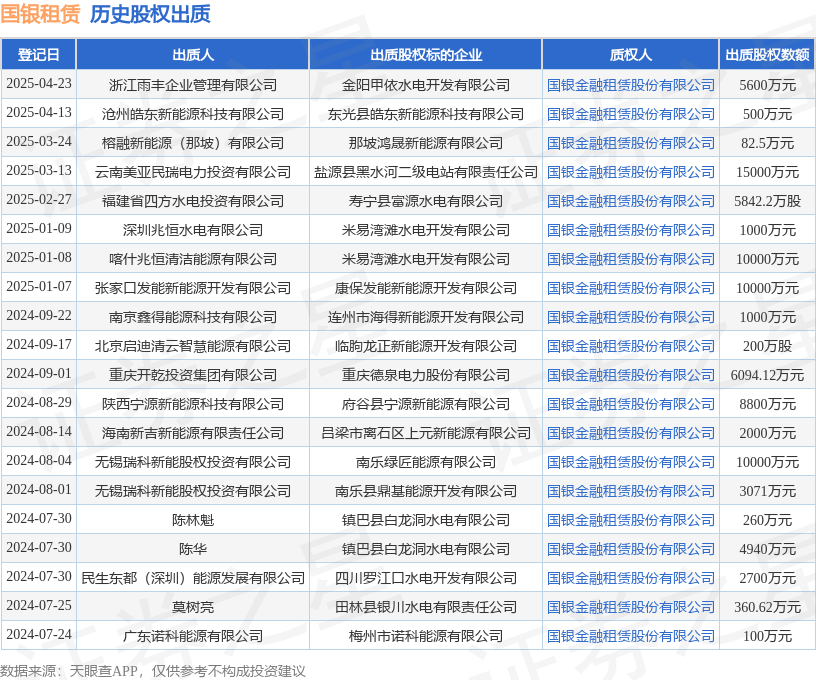Click target company 梅州市诺科能源有限公司

(x=426, y=636)
